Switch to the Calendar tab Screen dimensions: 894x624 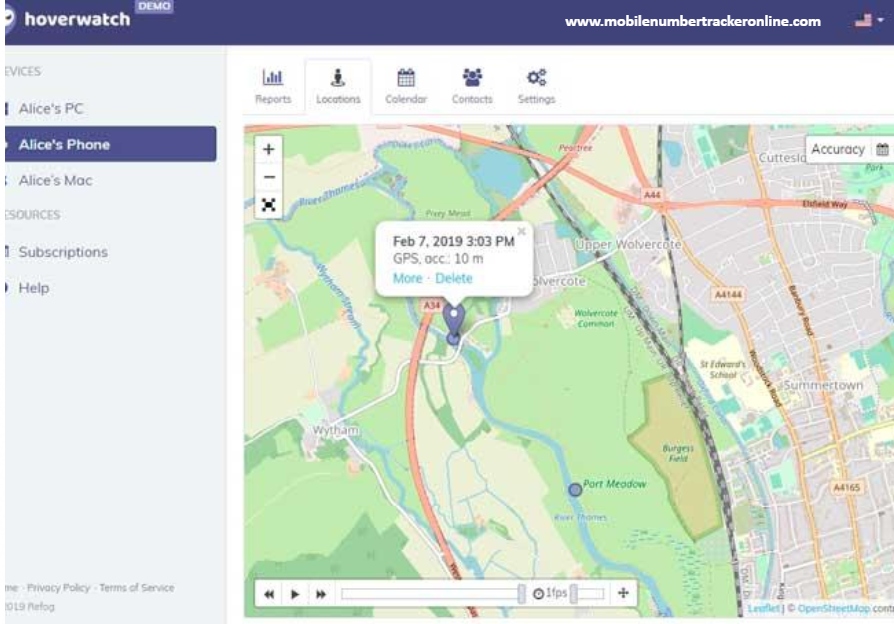pyautogui.click(x=406, y=87)
